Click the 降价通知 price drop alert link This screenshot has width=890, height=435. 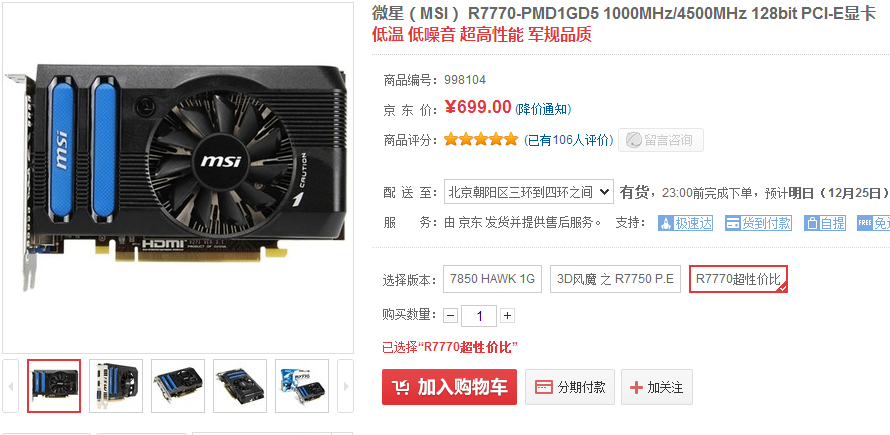pyautogui.click(x=543, y=109)
